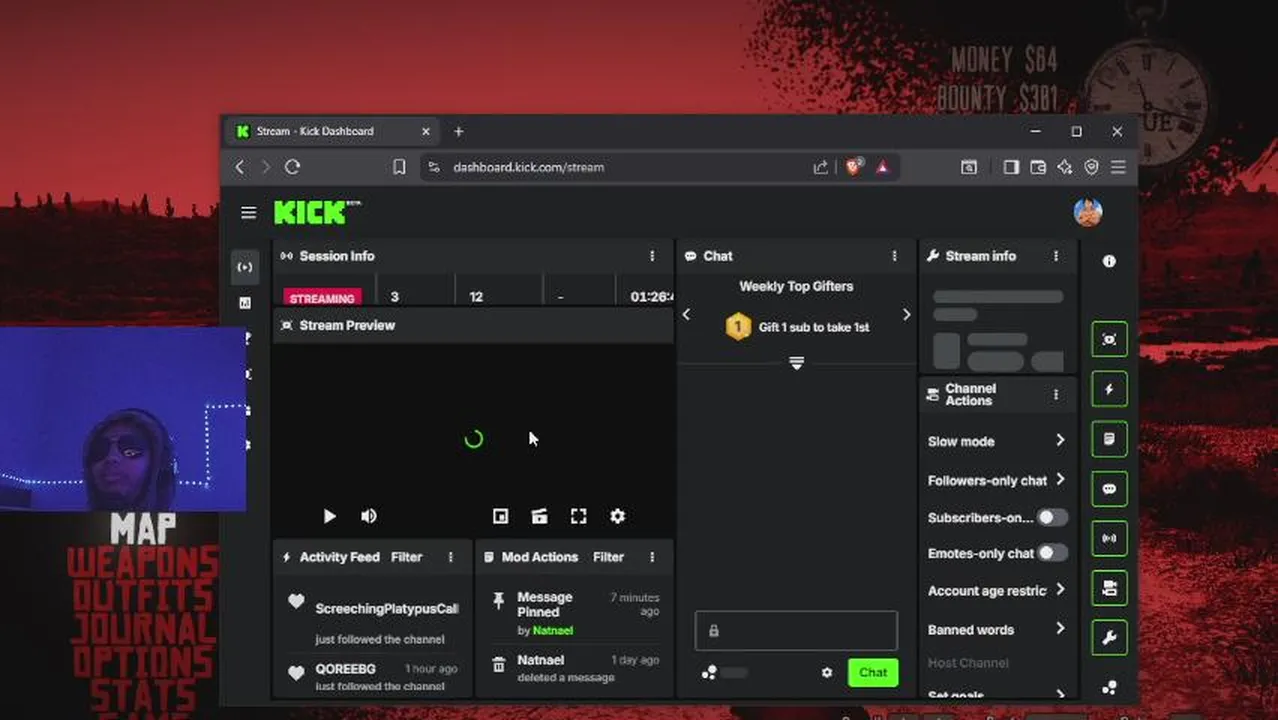
Task: Toggle the Mod Actions note widget icon
Action: (1109, 439)
